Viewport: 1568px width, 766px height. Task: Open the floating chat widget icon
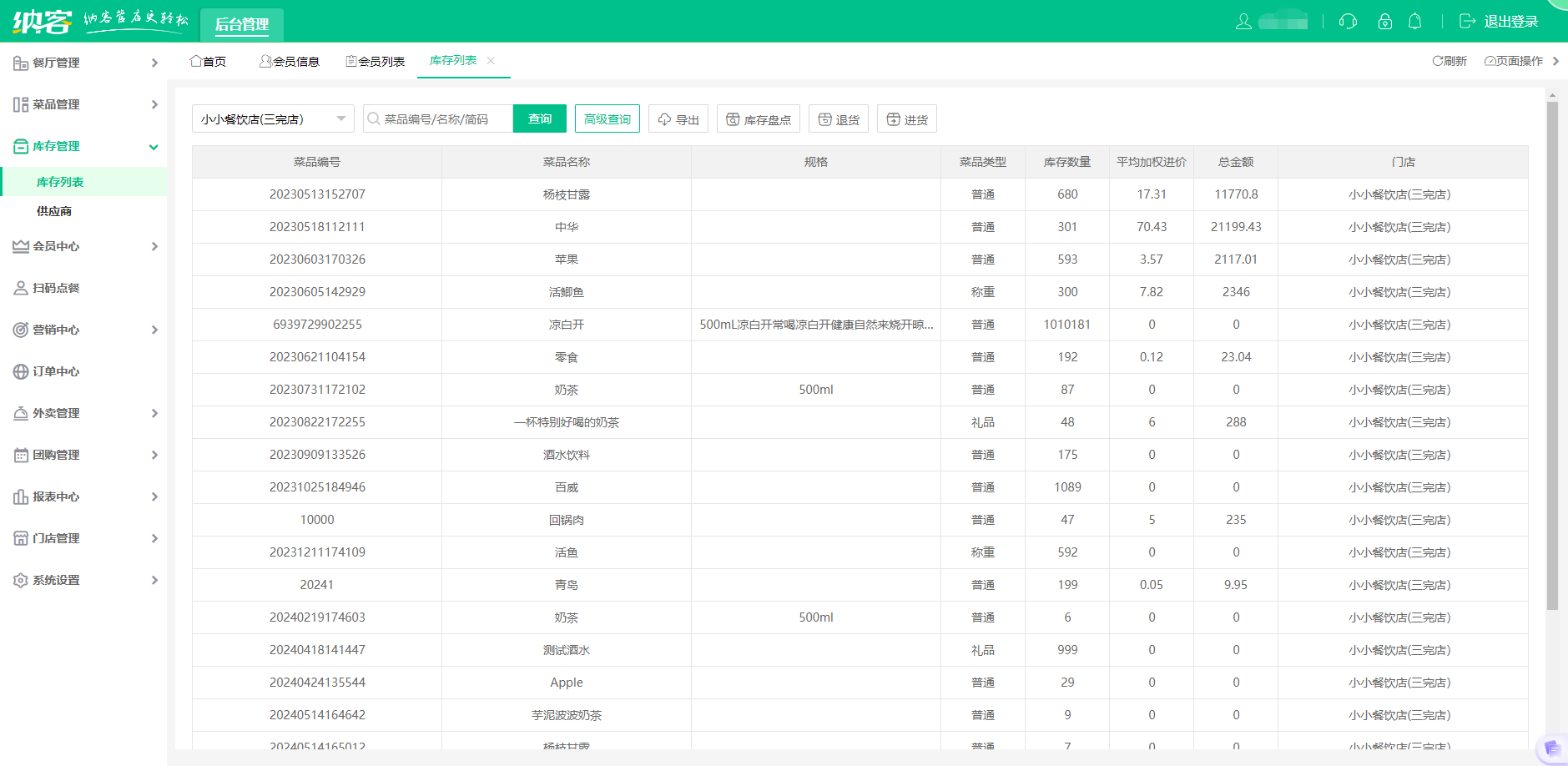(x=1552, y=748)
